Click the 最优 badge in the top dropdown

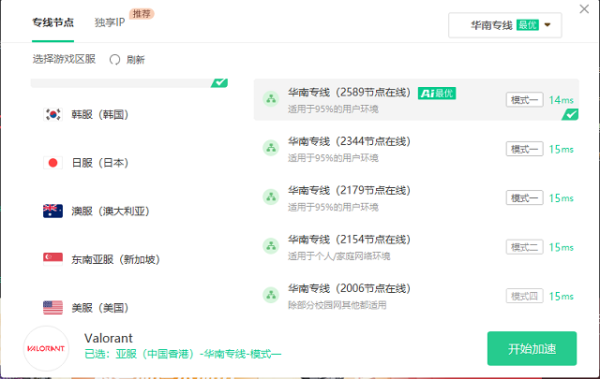[x=527, y=25]
